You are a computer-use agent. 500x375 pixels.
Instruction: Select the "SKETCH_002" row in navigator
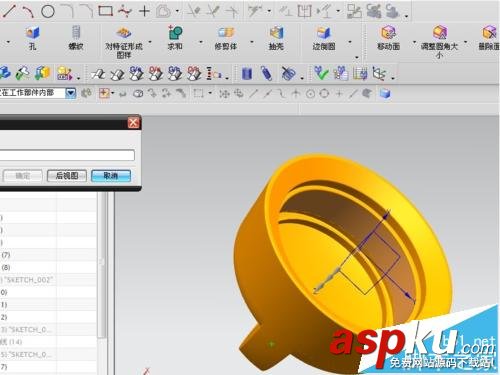click(48, 280)
